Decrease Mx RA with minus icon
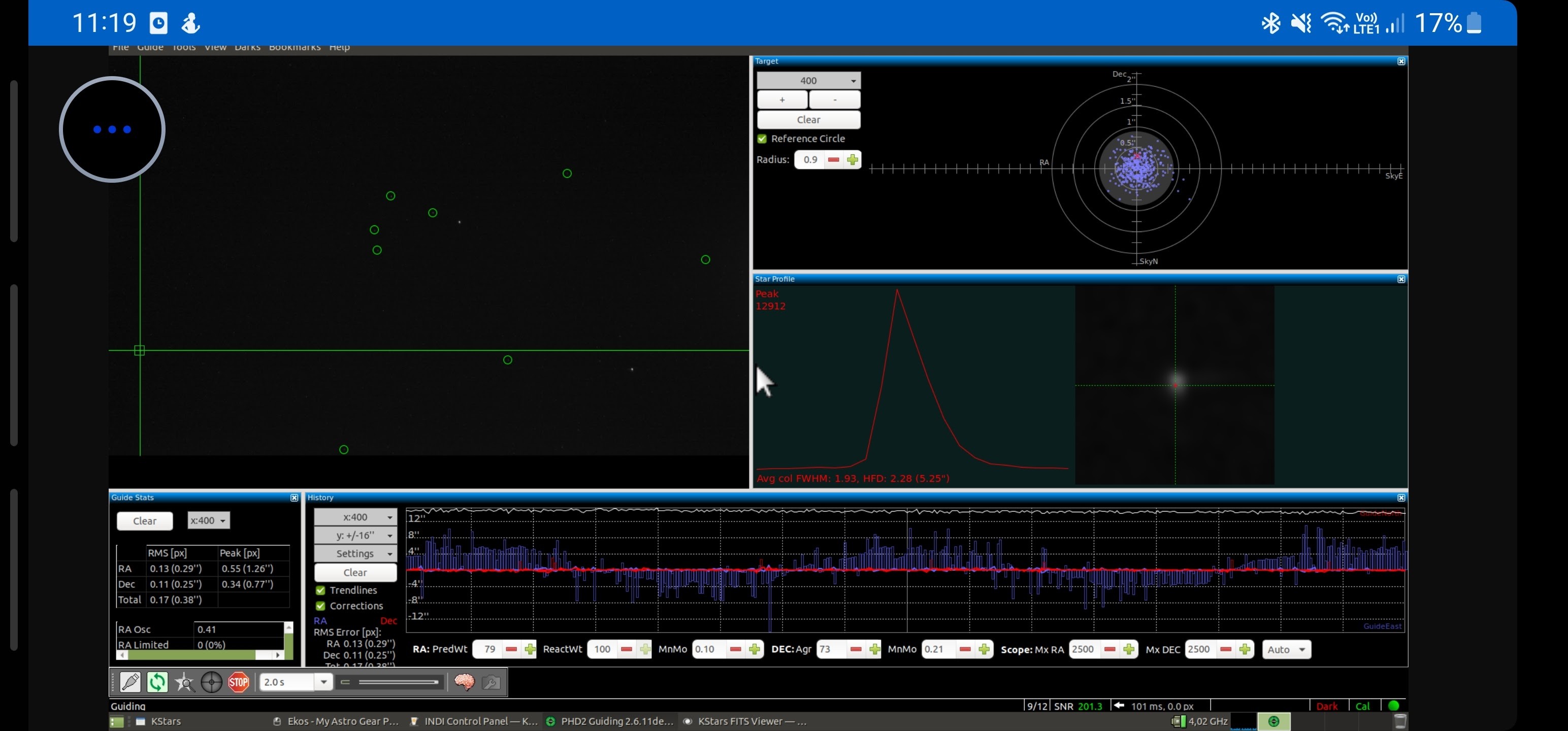The width and height of the screenshot is (1568, 731). (x=1109, y=649)
